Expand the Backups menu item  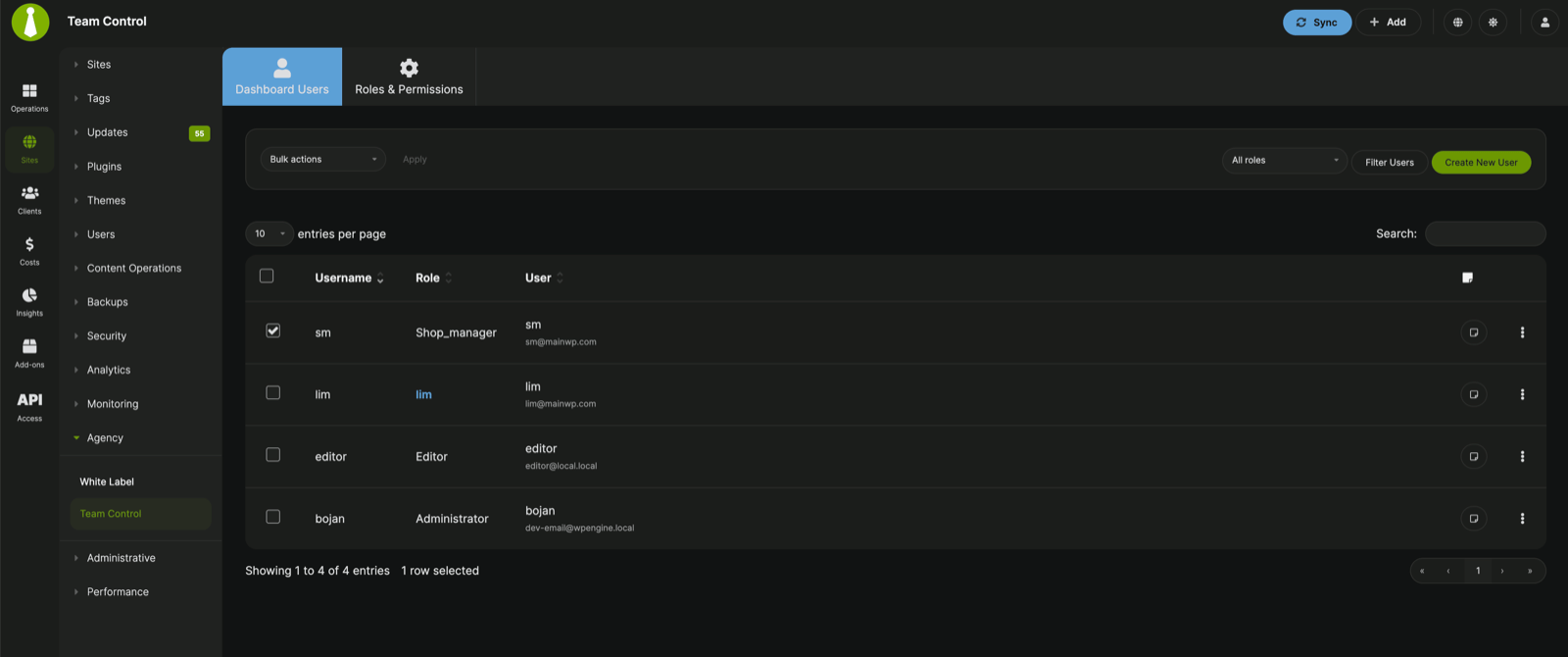pos(140,302)
